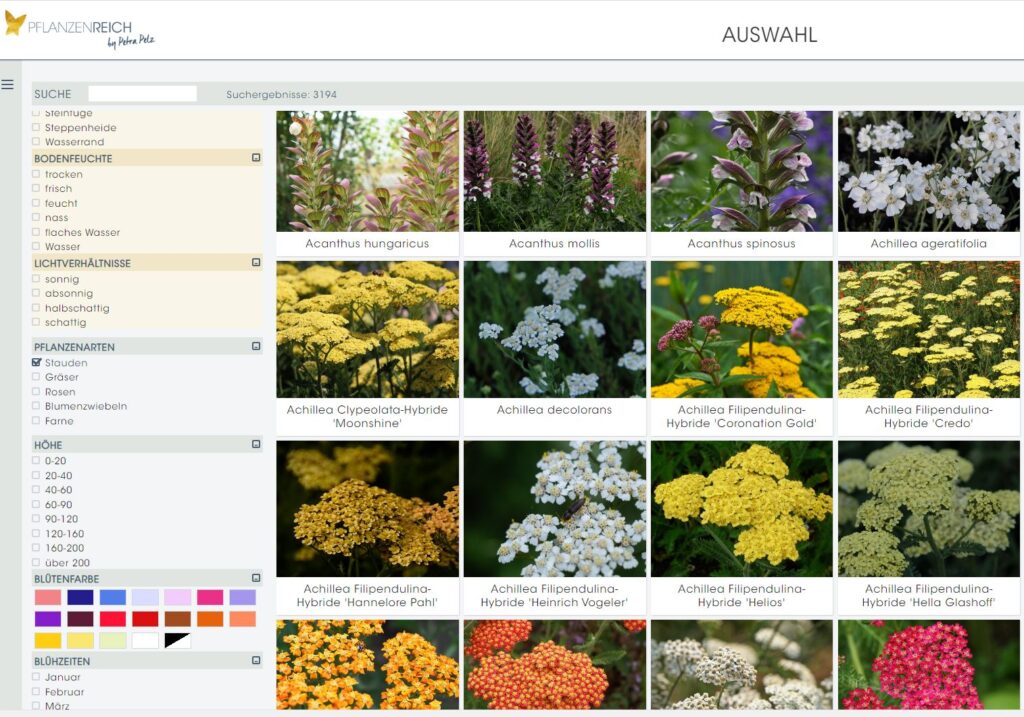Click the 'Heinrich Vogeler' plant name link
This screenshot has width=1024, height=717.
(554, 596)
